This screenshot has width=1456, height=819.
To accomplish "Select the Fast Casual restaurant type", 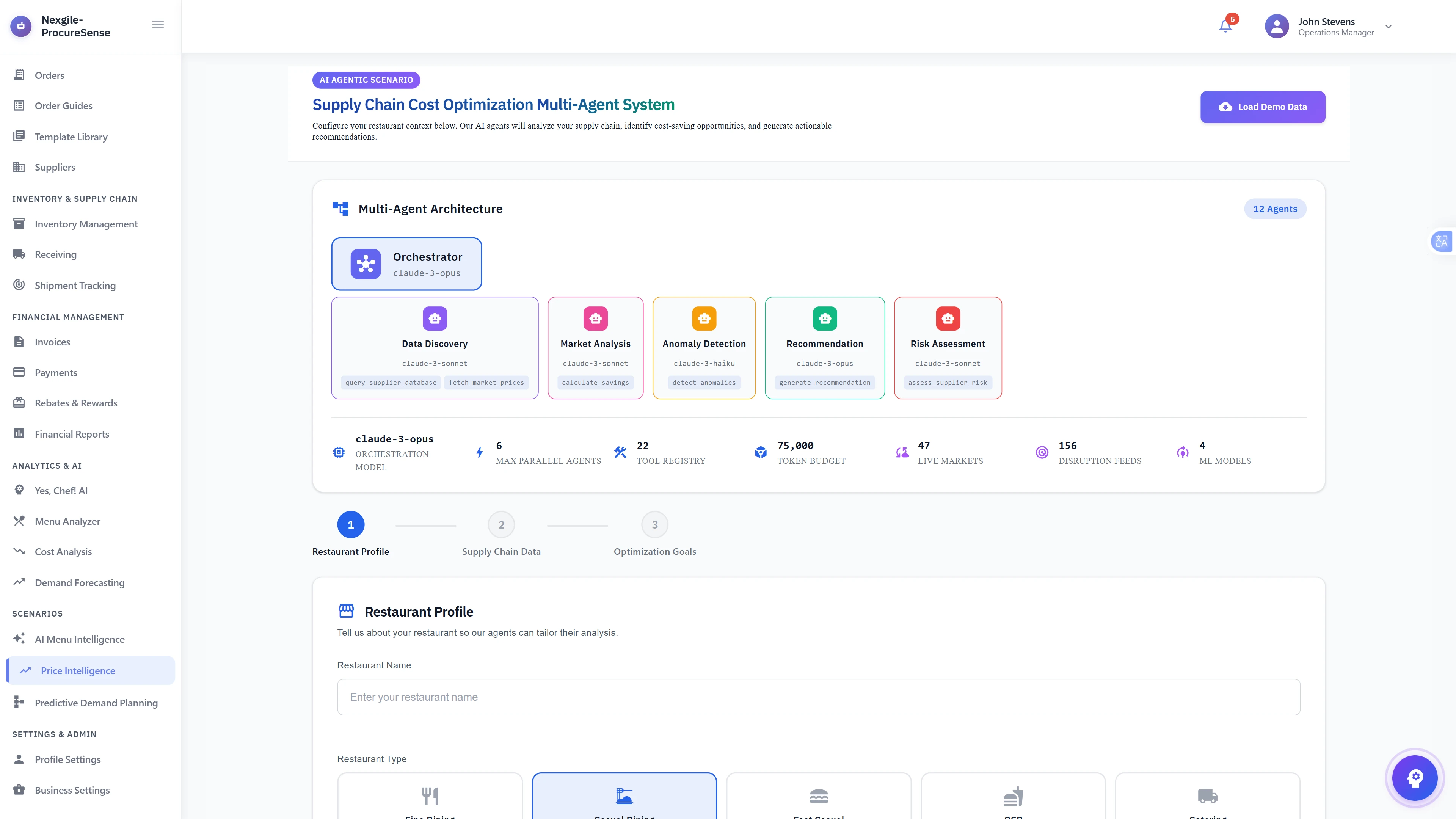I will point(819,797).
